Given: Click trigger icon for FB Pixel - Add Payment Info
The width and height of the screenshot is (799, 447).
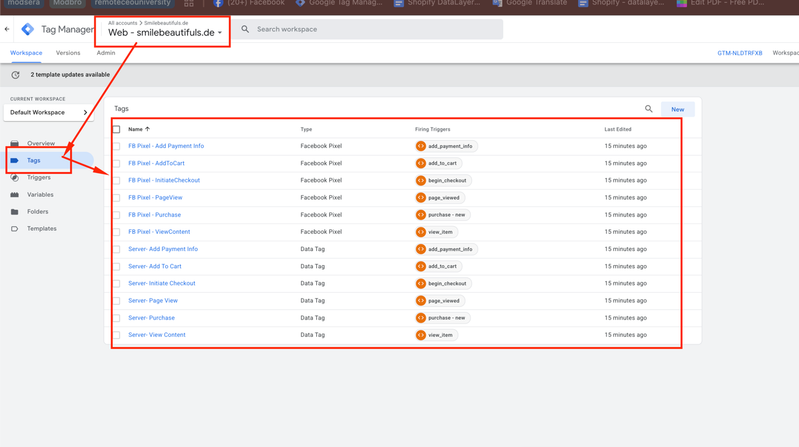Looking at the screenshot, I should click(x=420, y=146).
